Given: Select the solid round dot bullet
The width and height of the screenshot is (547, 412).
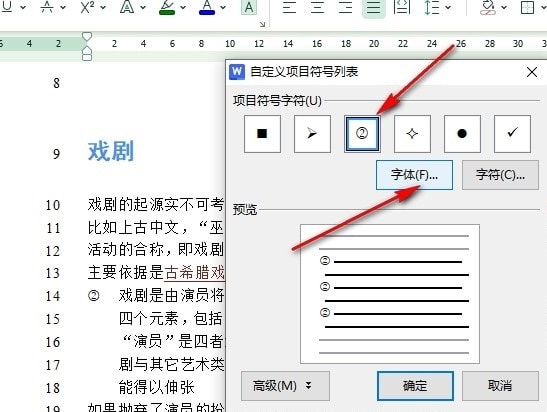Looking at the screenshot, I should 462,134.
